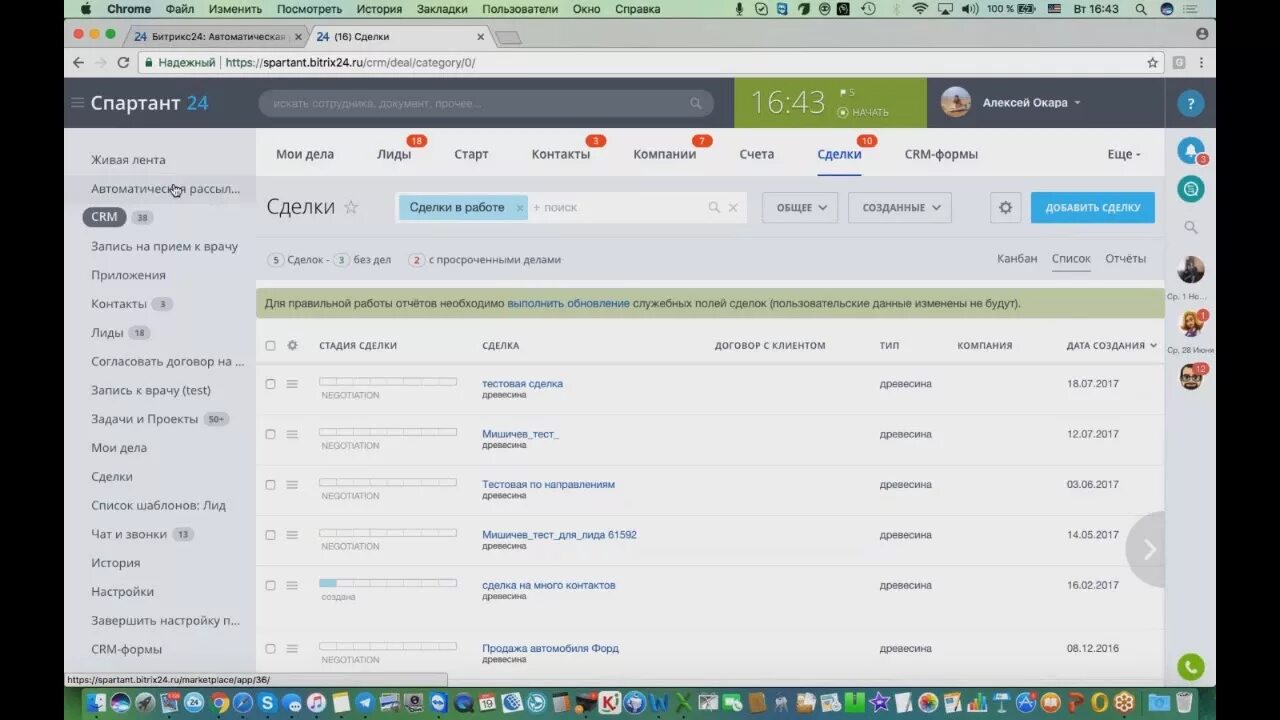Click the right sidebar search icon

click(x=1190, y=227)
